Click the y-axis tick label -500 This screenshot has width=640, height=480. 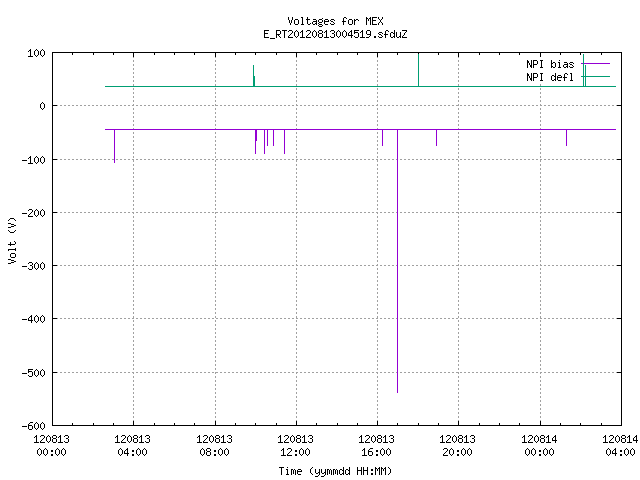[33, 373]
